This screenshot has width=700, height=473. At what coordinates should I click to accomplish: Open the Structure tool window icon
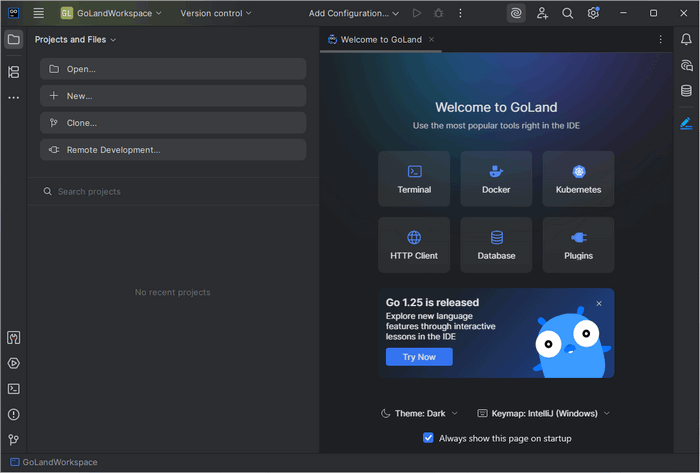pos(13,72)
